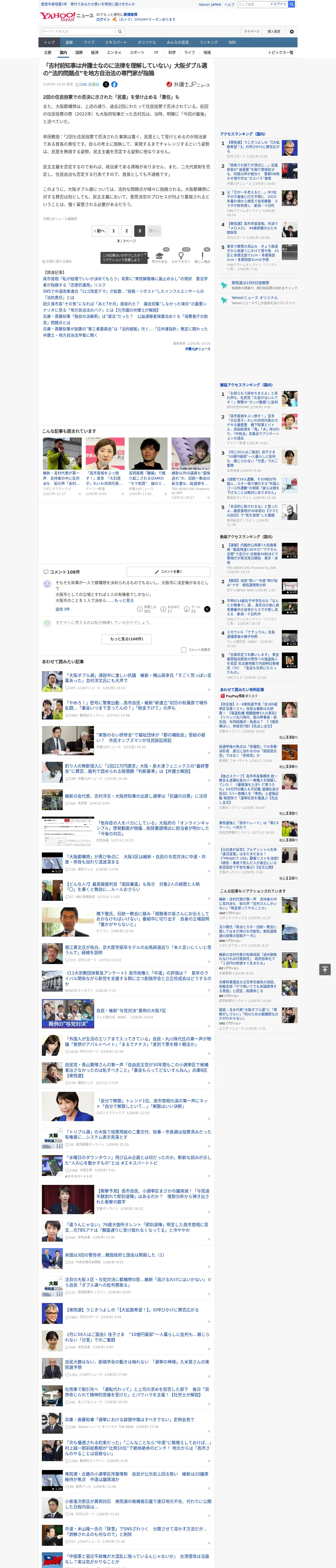Go to article page 1
This screenshot has width=336, height=1568.
click(x=113, y=231)
